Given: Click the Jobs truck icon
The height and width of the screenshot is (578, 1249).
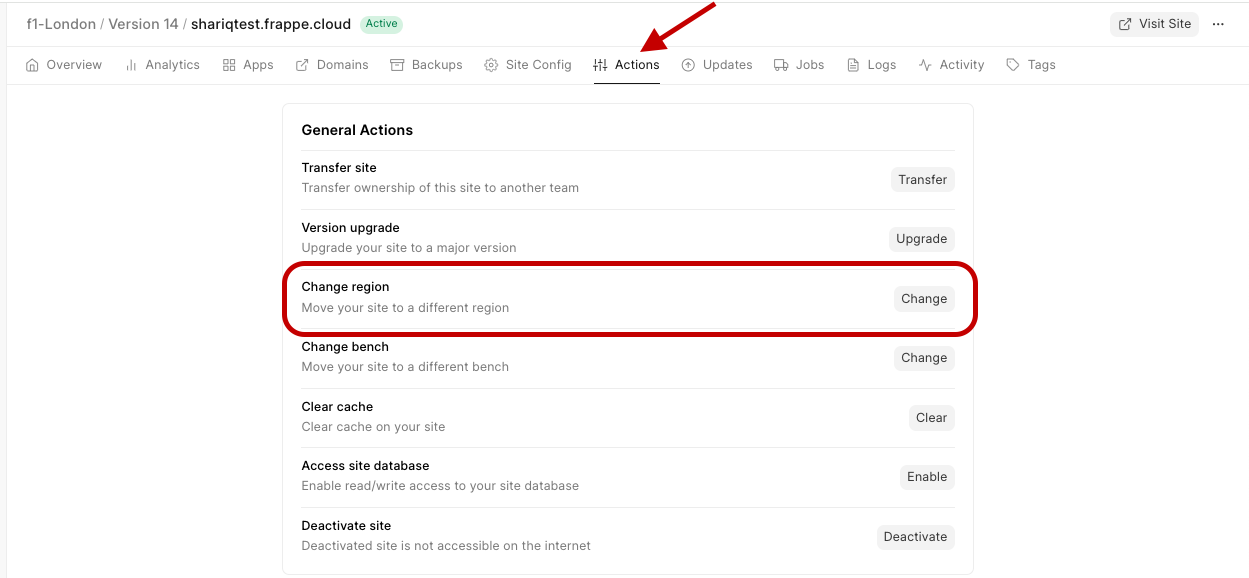Looking at the screenshot, I should [x=781, y=65].
